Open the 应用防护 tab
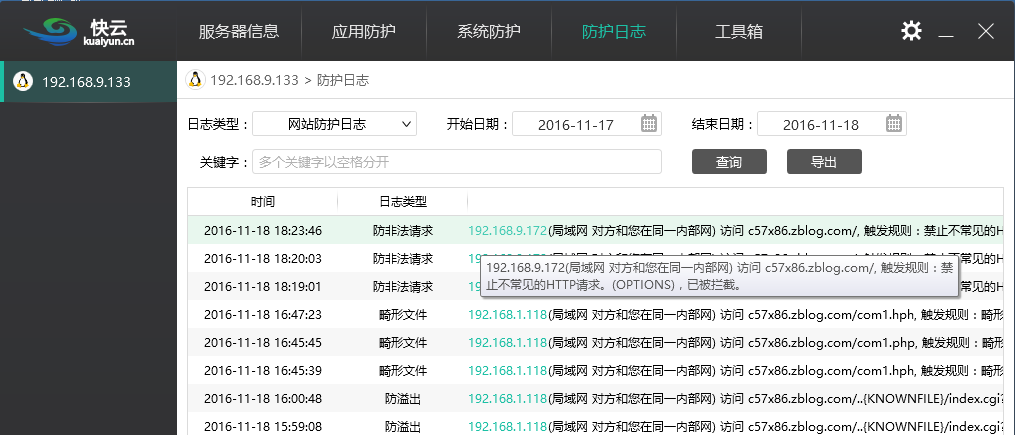 [364, 31]
